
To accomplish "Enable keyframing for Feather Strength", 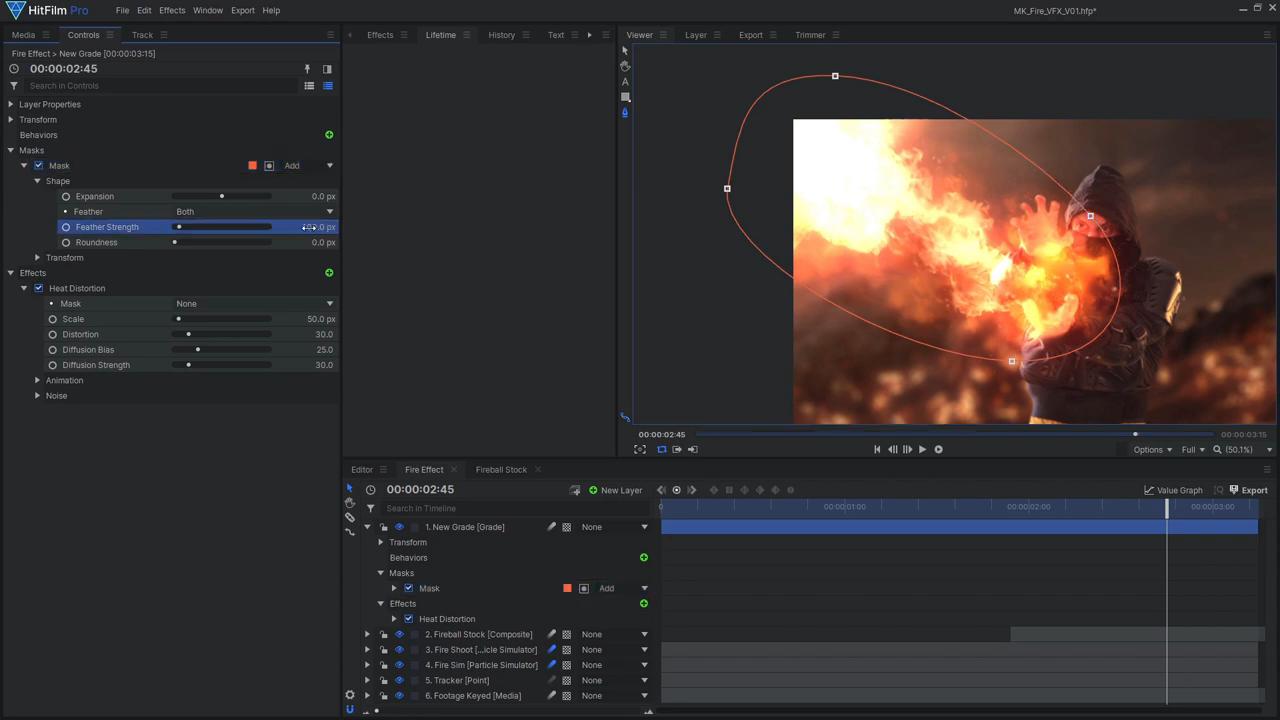I will [66, 227].
